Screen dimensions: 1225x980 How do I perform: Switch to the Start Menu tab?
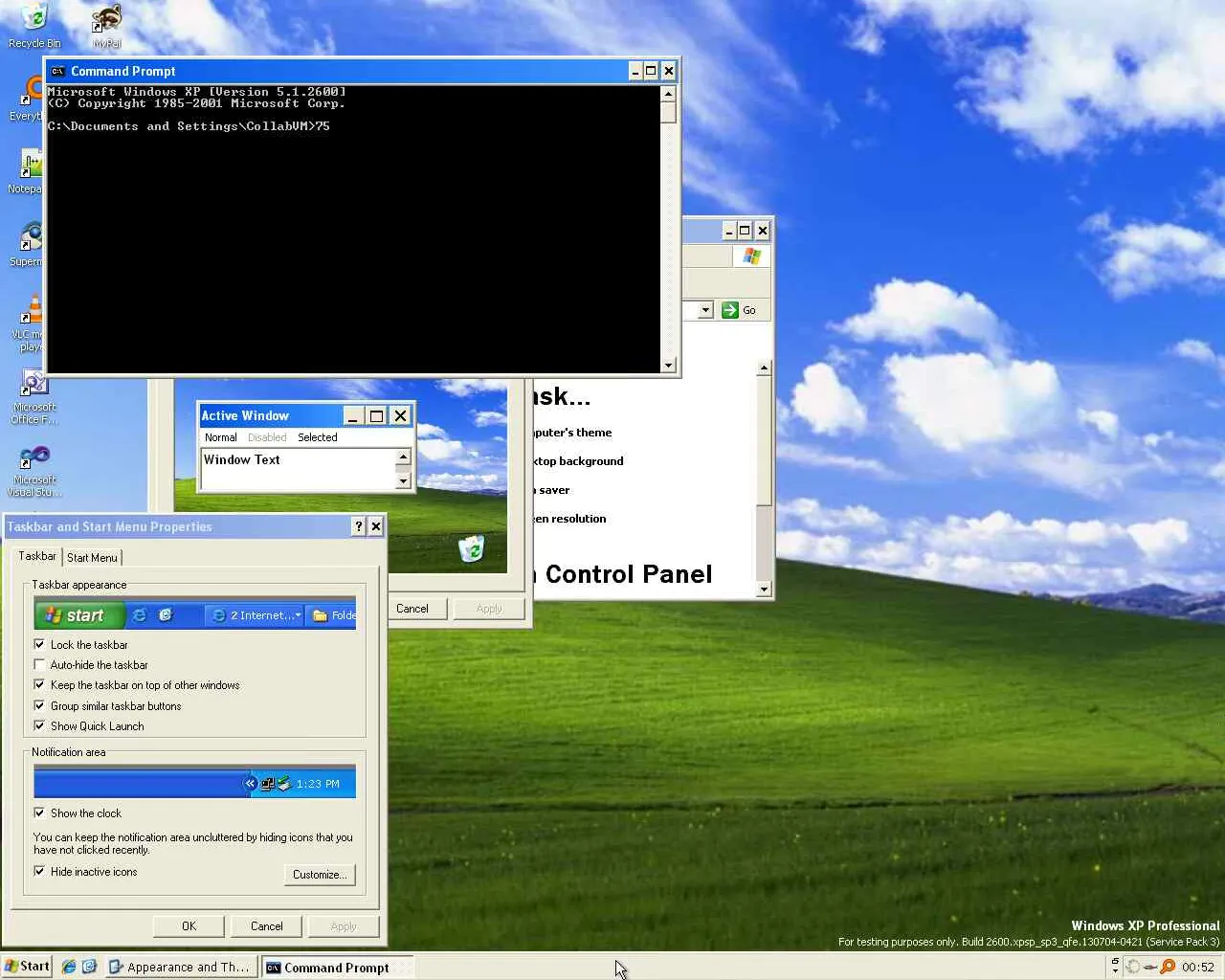point(92,558)
